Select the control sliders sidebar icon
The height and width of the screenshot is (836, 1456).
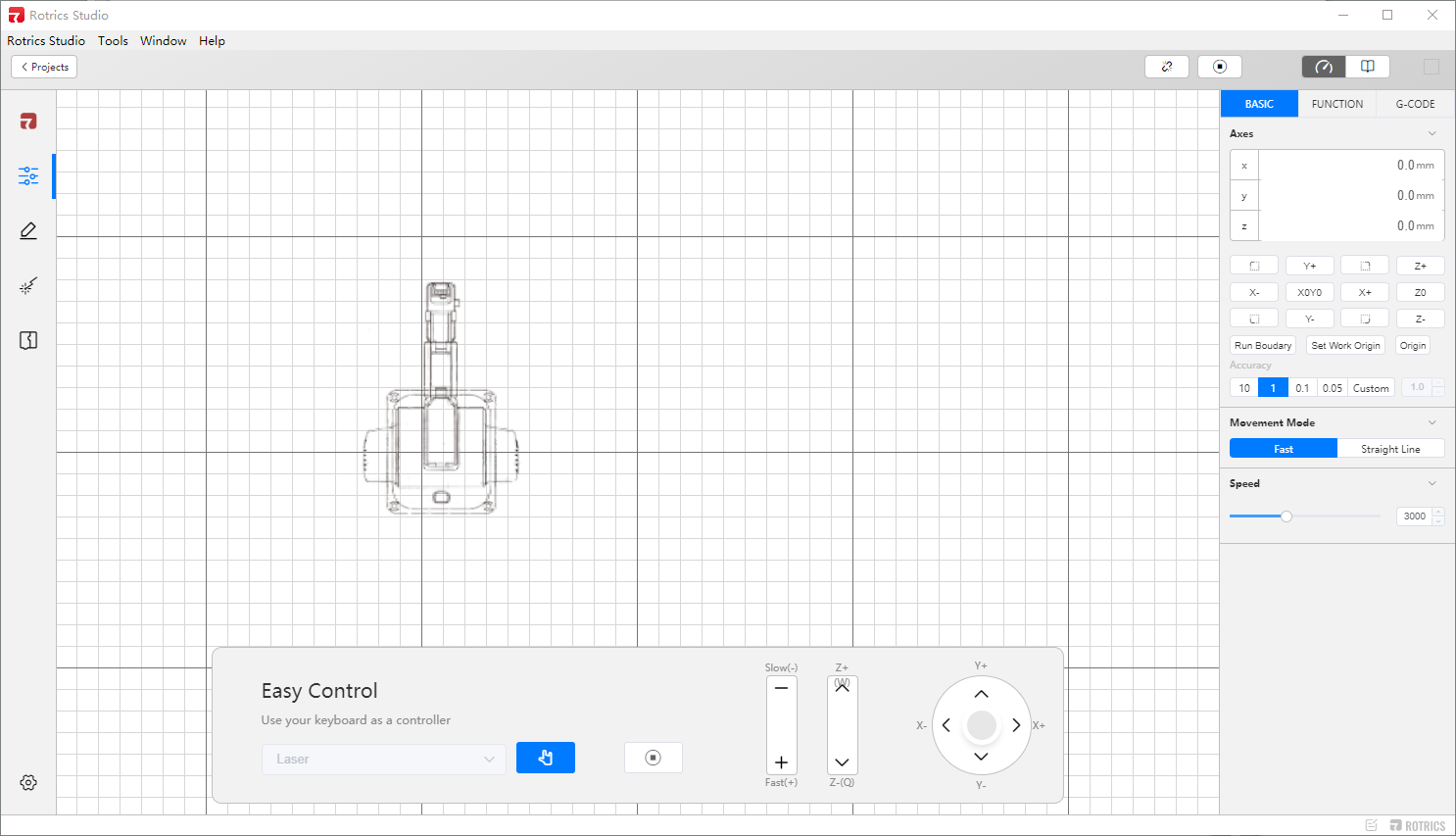pyautogui.click(x=28, y=176)
